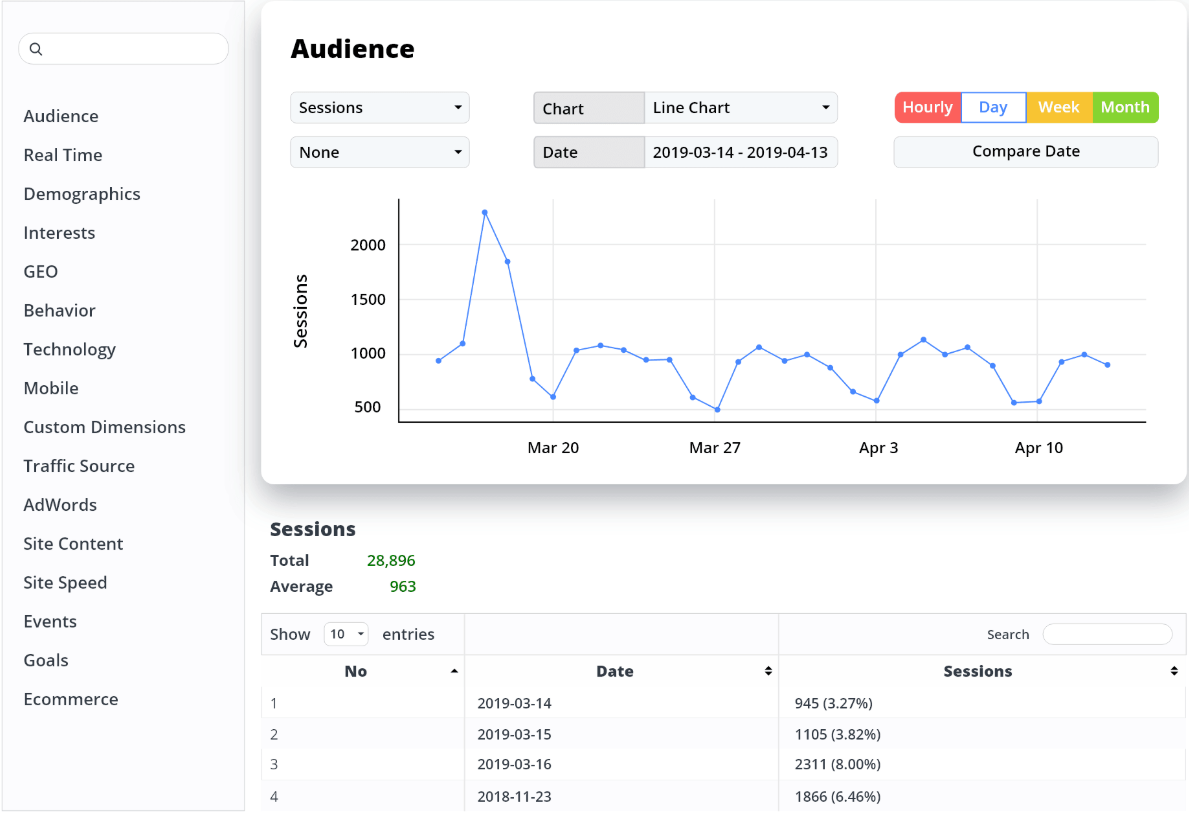Viewport: 1189px width, 813px height.
Task: Open the Real Time section
Action: pos(63,155)
